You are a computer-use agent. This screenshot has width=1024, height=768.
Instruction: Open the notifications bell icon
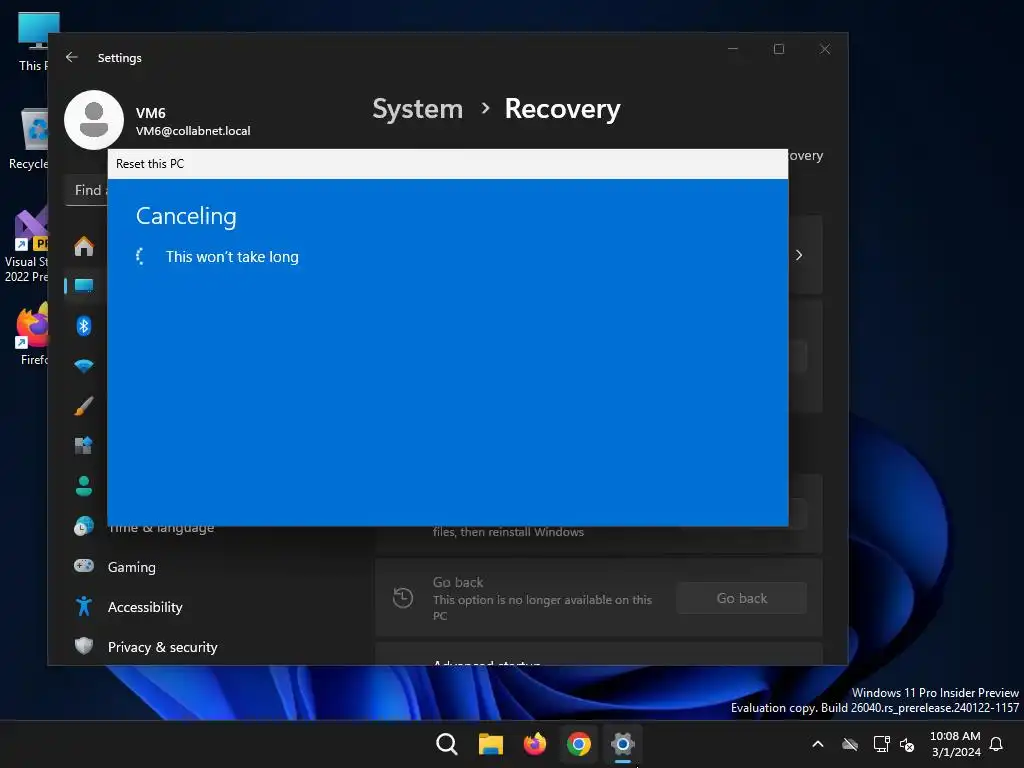pyautogui.click(x=996, y=744)
